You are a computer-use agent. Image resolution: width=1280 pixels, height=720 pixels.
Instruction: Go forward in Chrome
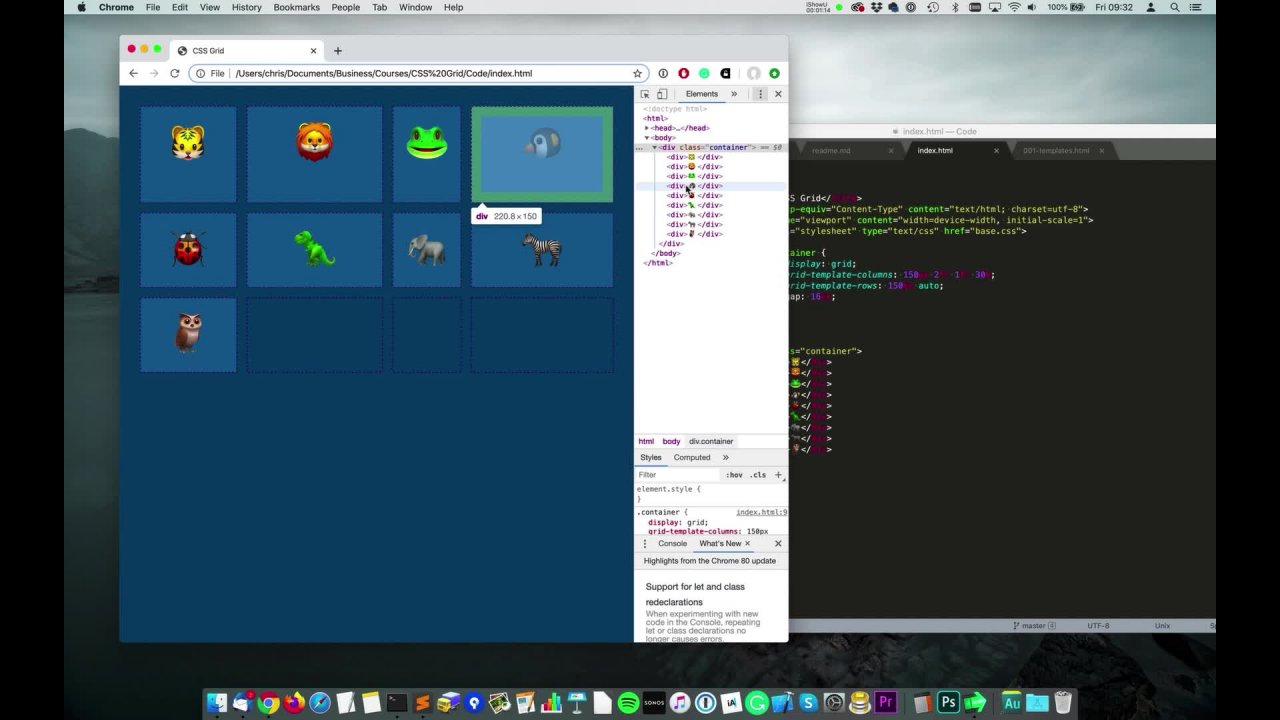click(x=154, y=73)
